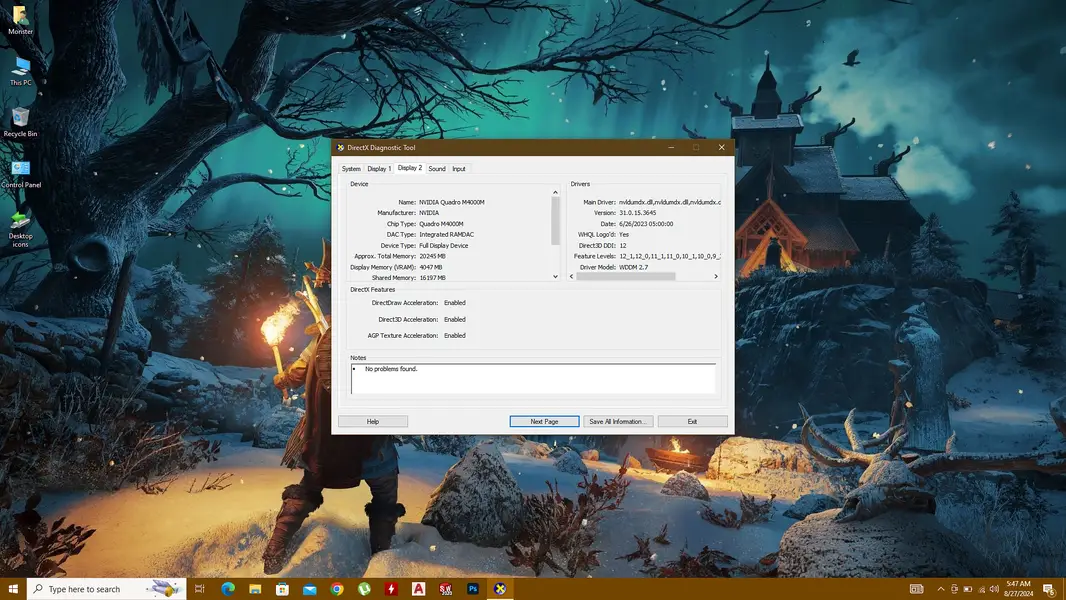Click the Device list scroll up arrow
1066x600 pixels.
click(555, 192)
